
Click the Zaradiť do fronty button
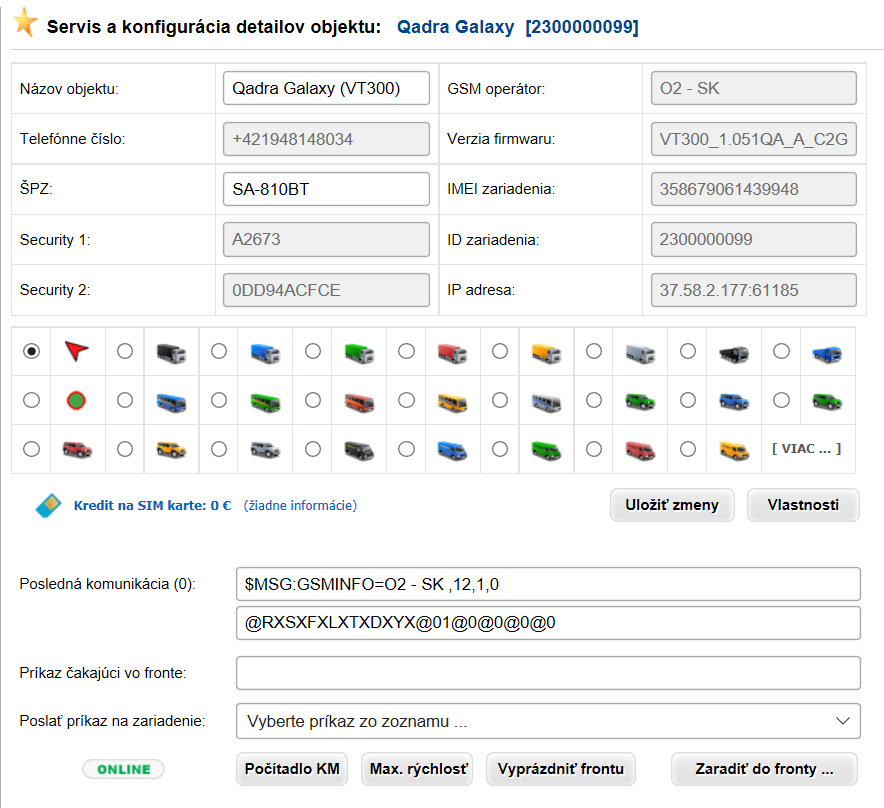(764, 769)
